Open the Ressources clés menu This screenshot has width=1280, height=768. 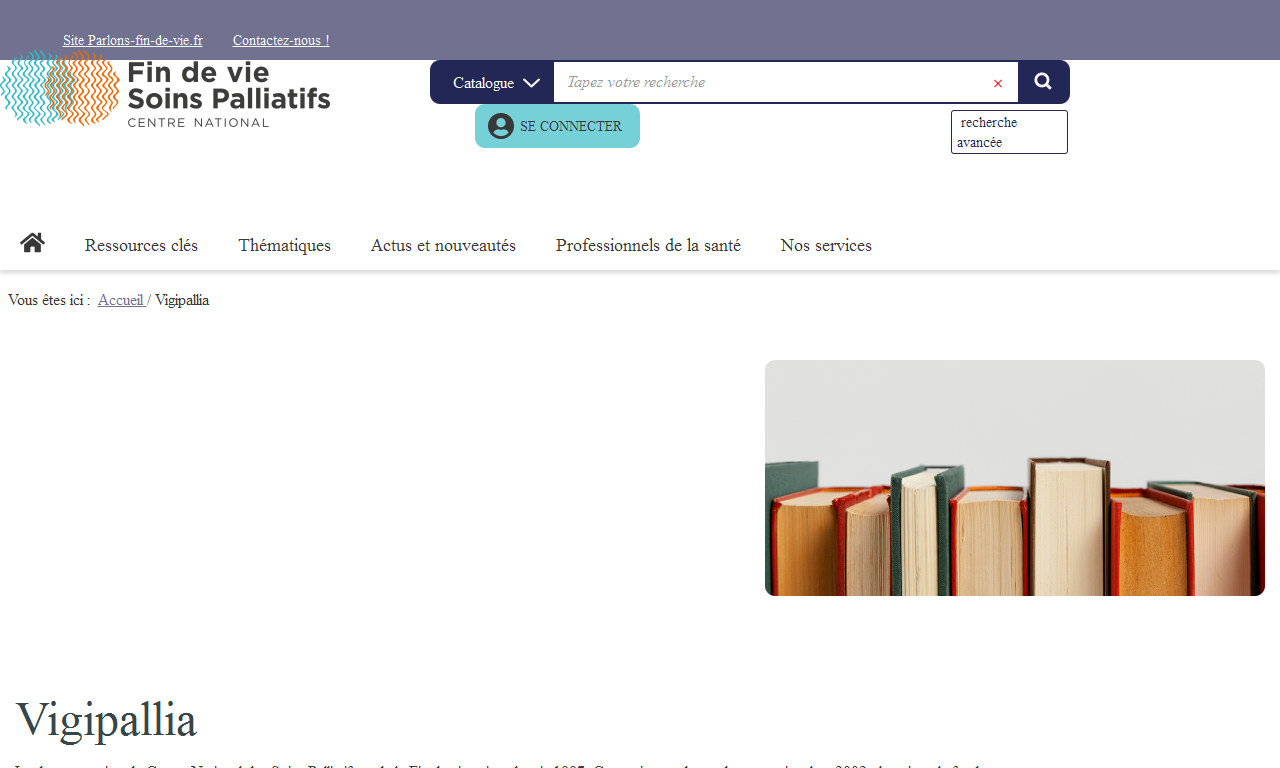[x=141, y=245]
